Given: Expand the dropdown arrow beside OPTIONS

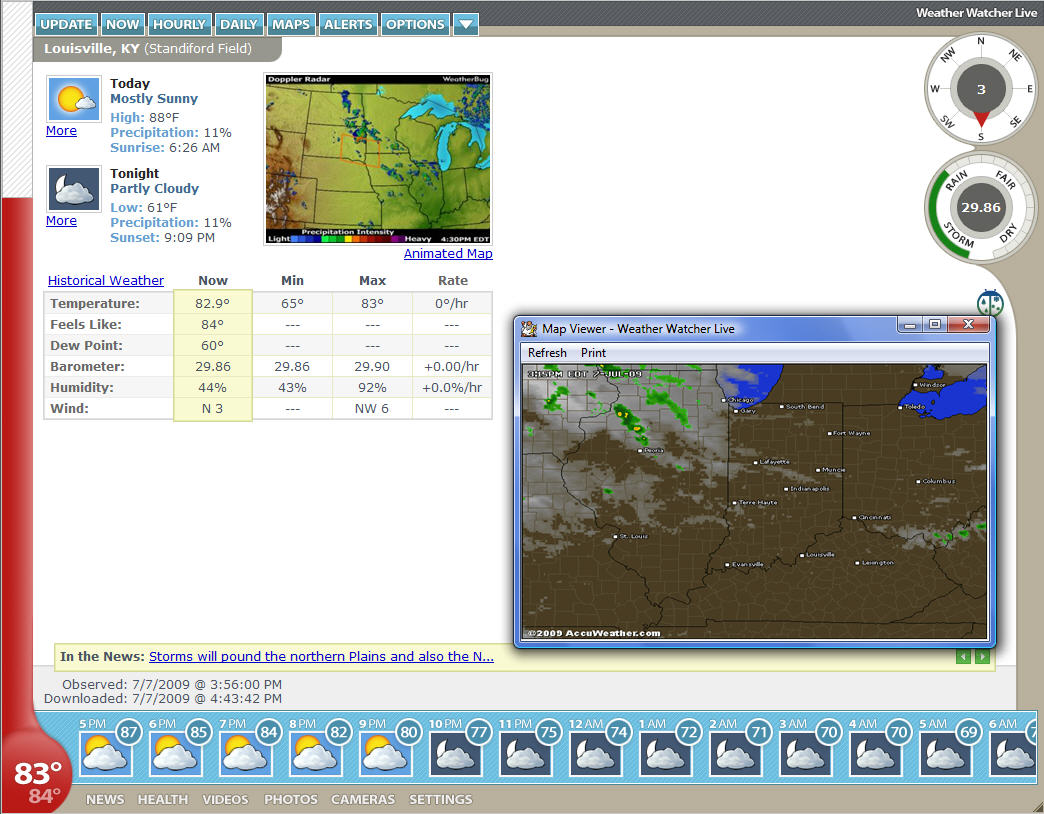Looking at the screenshot, I should click(465, 25).
